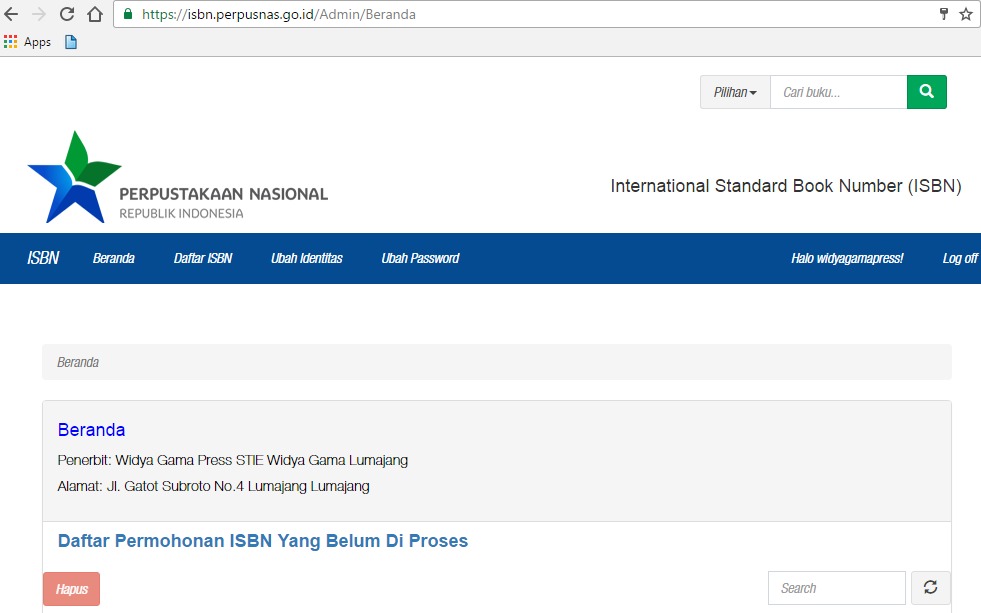This screenshot has height=613, width=981.
Task: Click the green secure padlock icon
Action: [x=128, y=14]
